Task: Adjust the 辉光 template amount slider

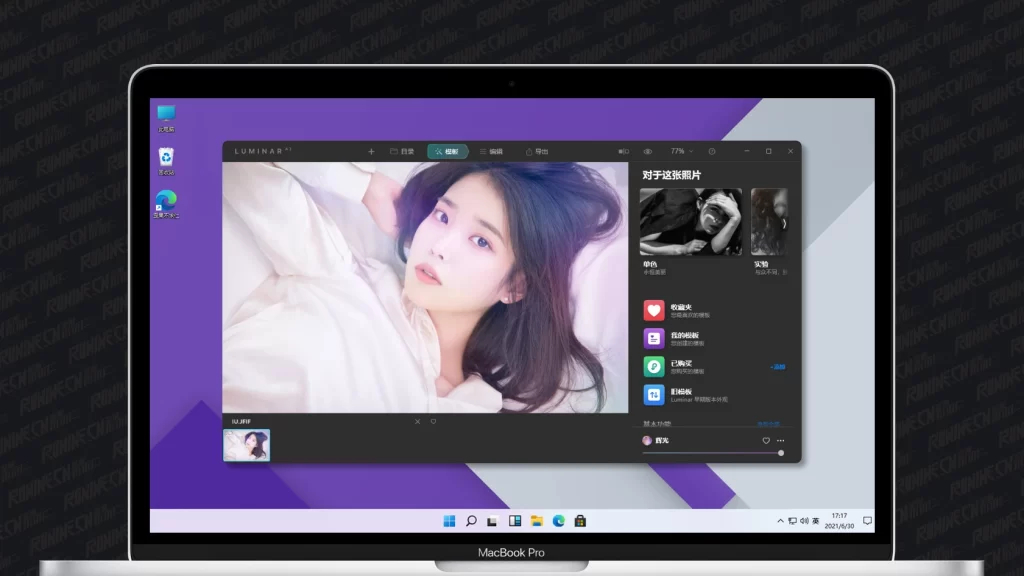Action: click(781, 453)
